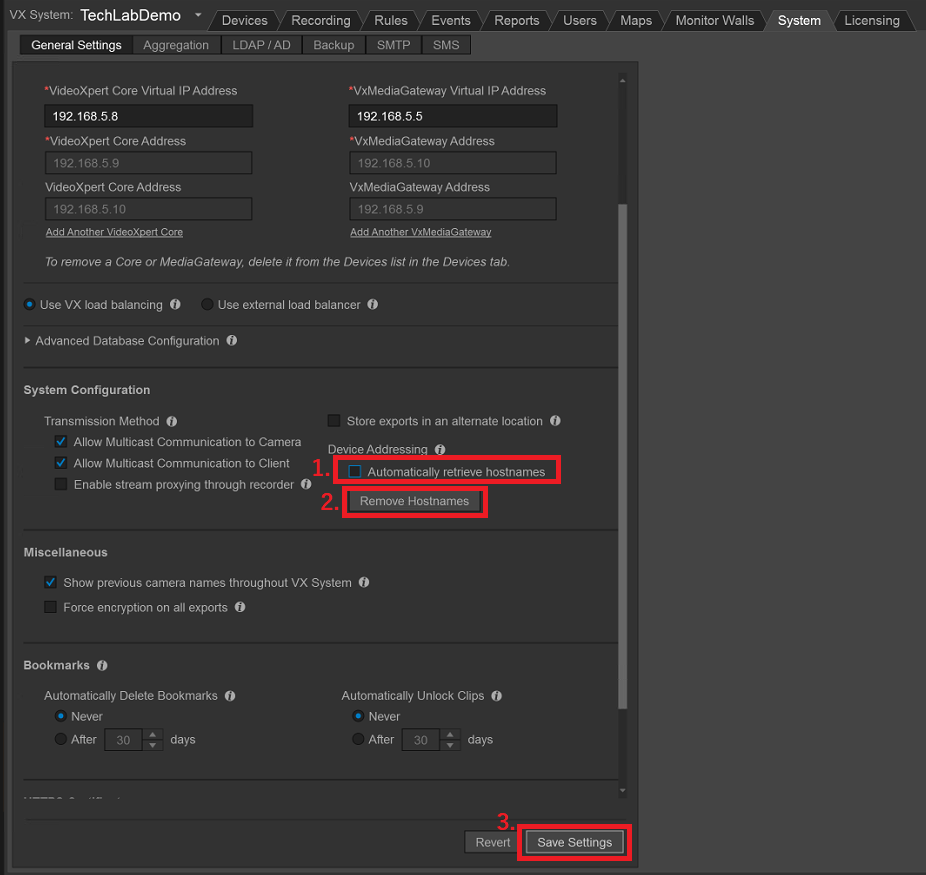This screenshot has width=926, height=875.
Task: Switch to the SMTP tab
Action: coord(392,44)
